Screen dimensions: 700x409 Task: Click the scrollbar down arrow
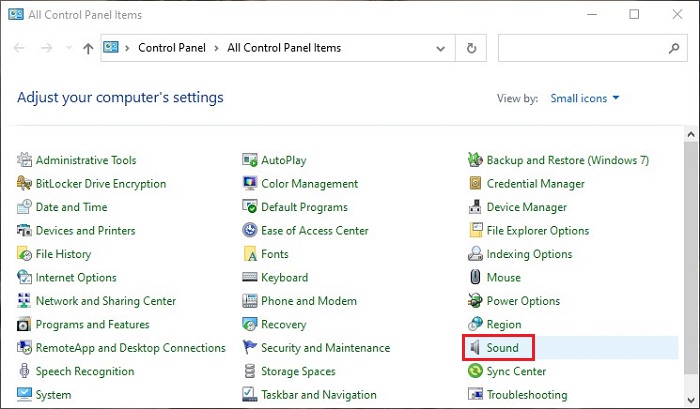coord(692,400)
